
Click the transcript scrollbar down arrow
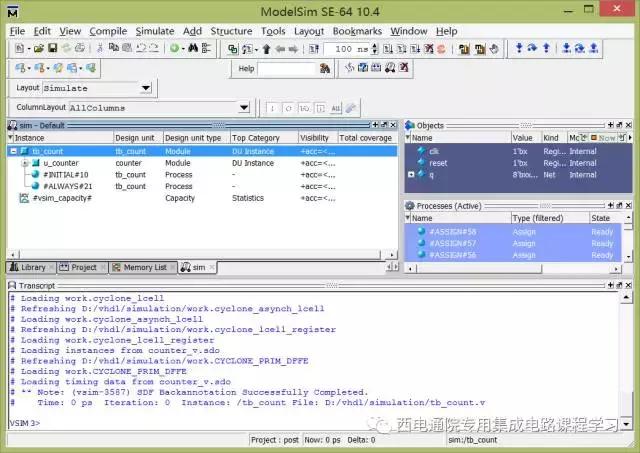coord(626,424)
